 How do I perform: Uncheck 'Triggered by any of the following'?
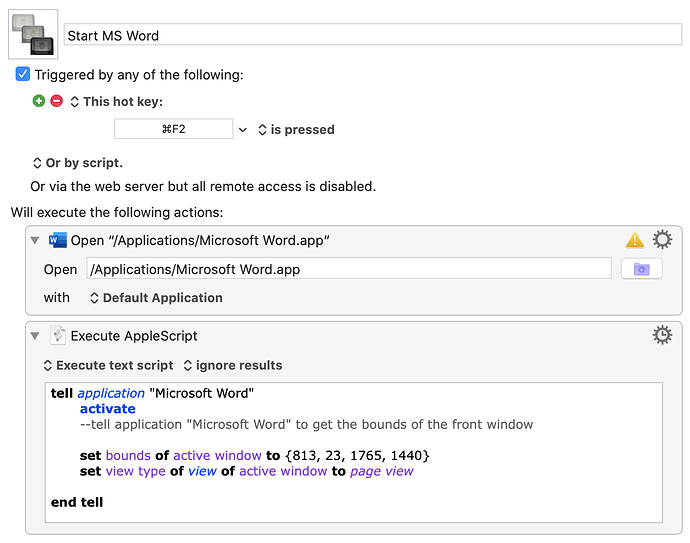[x=22, y=74]
